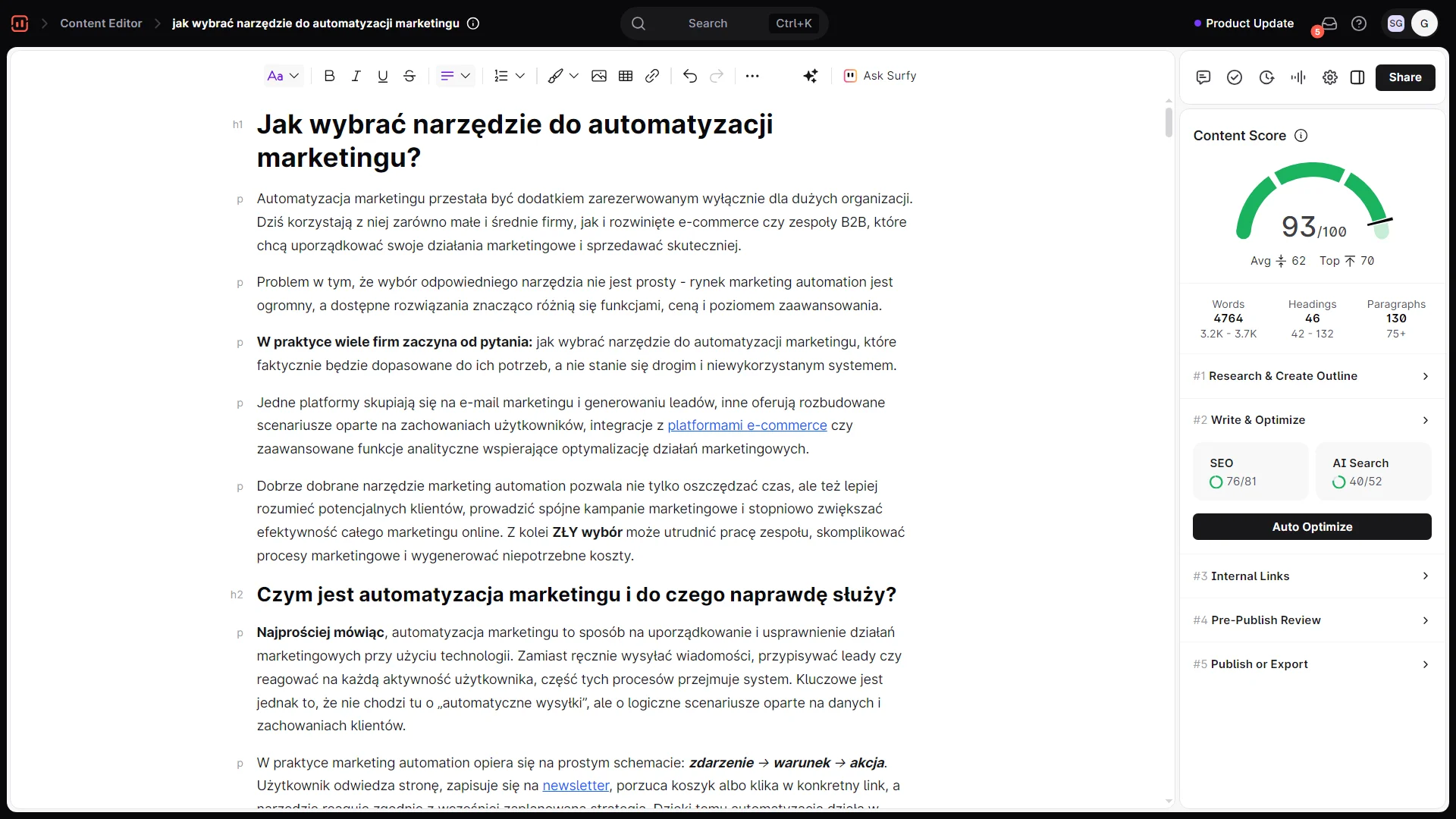Screen dimensions: 1456x819
Task: Insert a hyperlink
Action: pyautogui.click(x=653, y=76)
